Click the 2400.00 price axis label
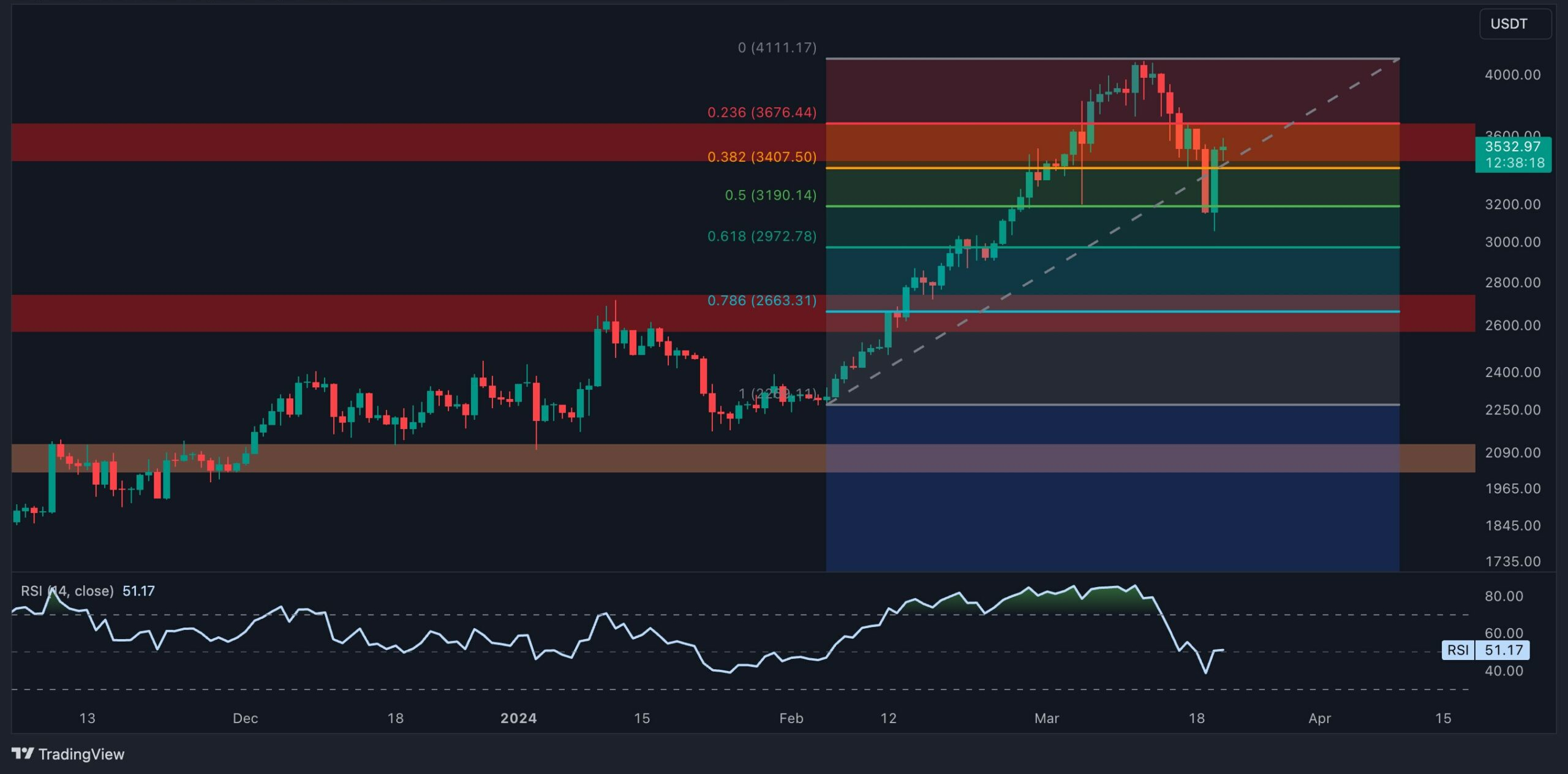The width and height of the screenshot is (1568, 774). [1513, 372]
